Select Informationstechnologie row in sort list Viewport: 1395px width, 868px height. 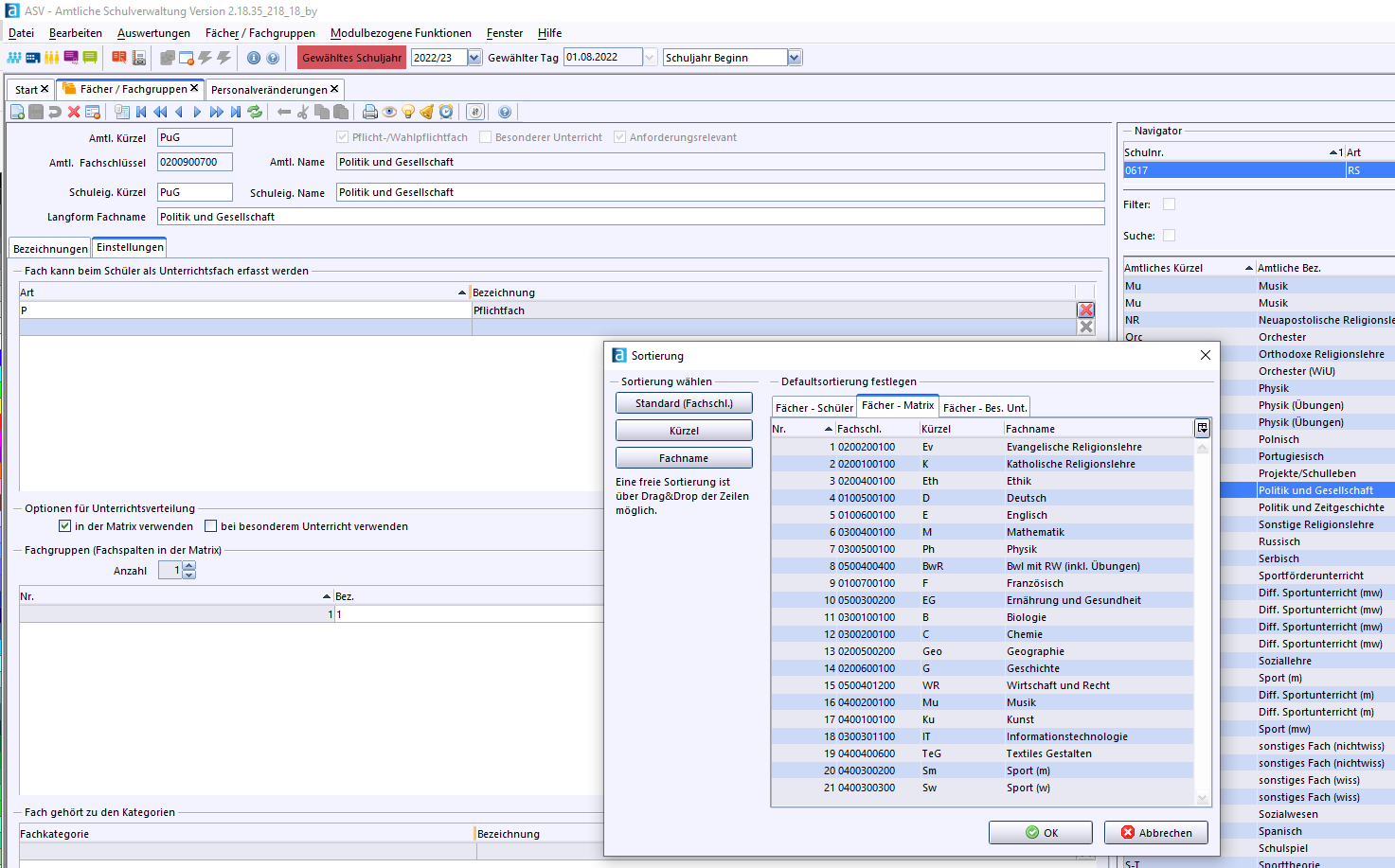tap(982, 736)
